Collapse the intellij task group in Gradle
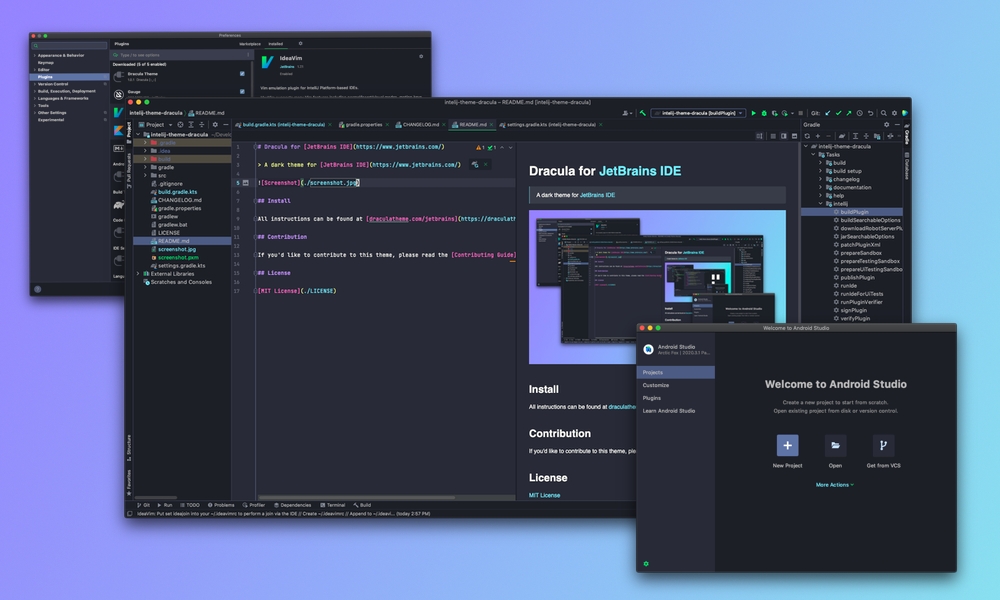1000x600 pixels. (x=820, y=203)
